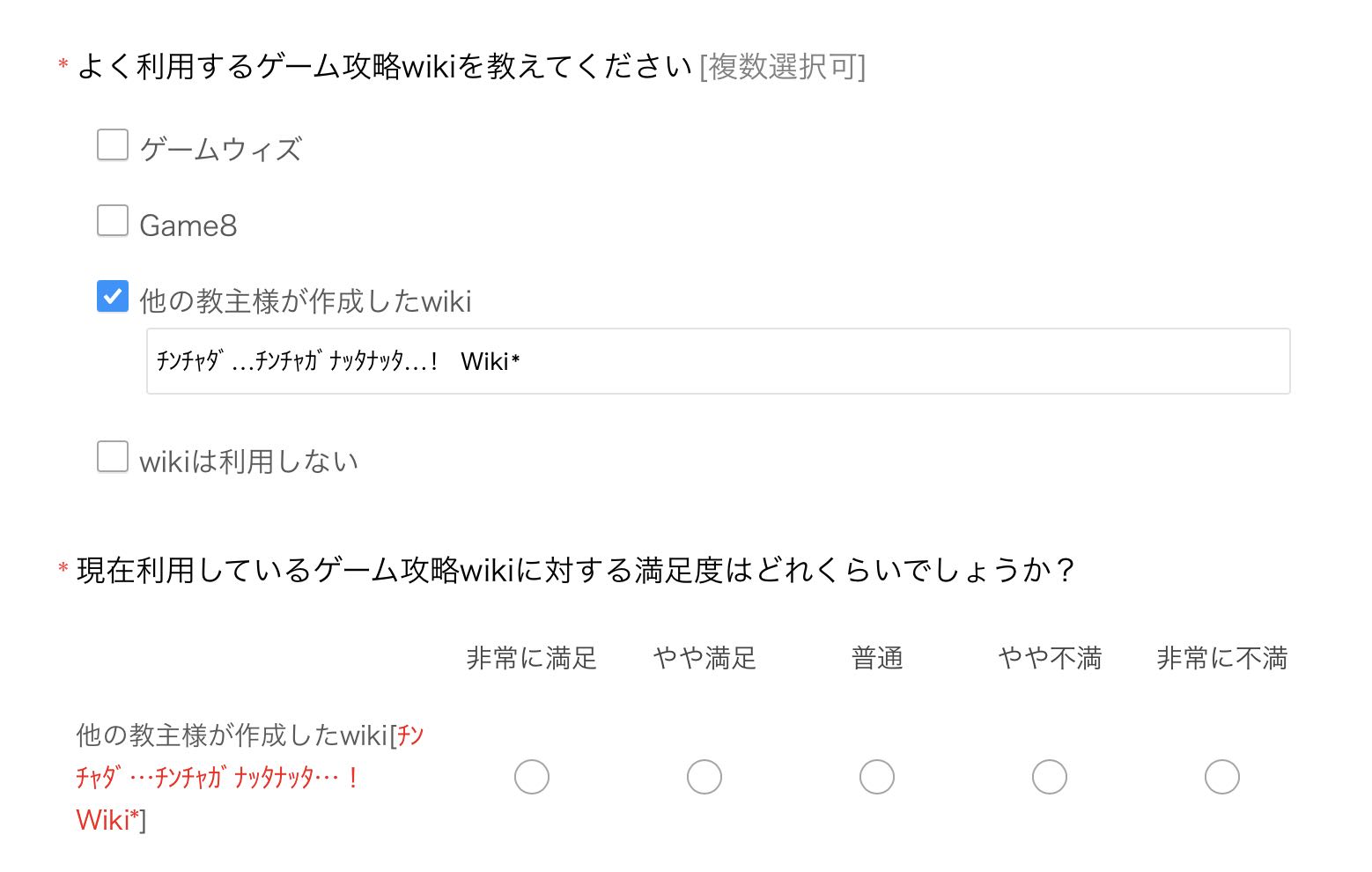The image size is (1372, 872).
Task: Focus the wiki name text input field
Action: pyautogui.click(x=718, y=361)
